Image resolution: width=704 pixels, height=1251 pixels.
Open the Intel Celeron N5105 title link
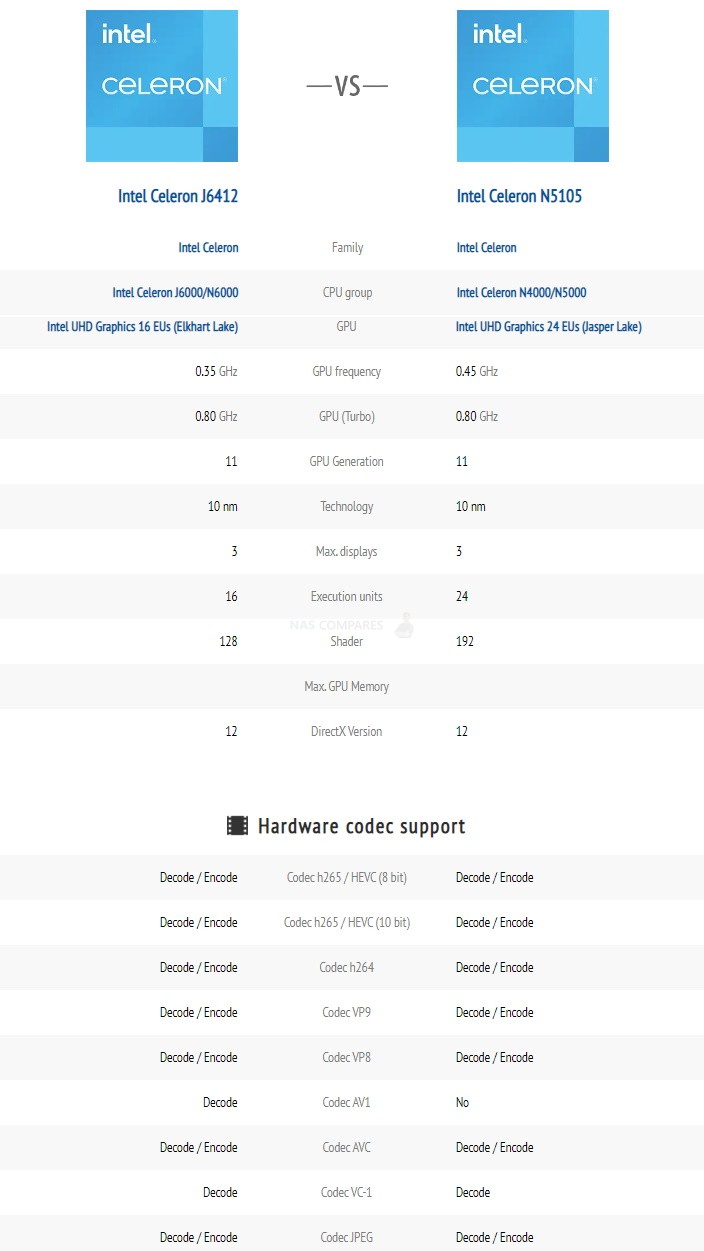coord(519,196)
